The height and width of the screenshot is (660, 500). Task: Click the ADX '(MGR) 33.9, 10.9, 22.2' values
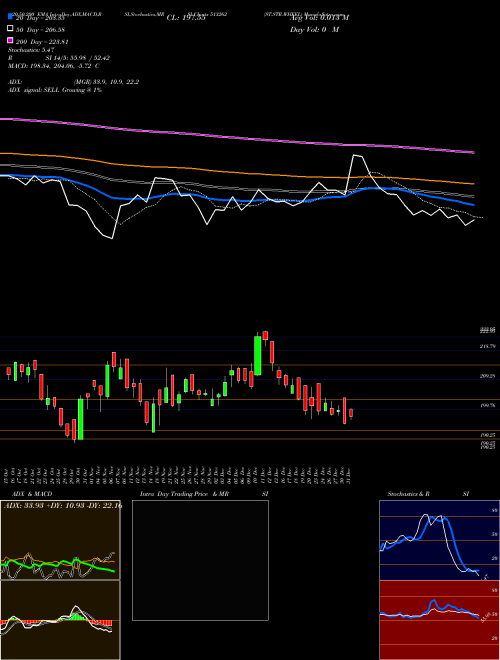(106, 82)
